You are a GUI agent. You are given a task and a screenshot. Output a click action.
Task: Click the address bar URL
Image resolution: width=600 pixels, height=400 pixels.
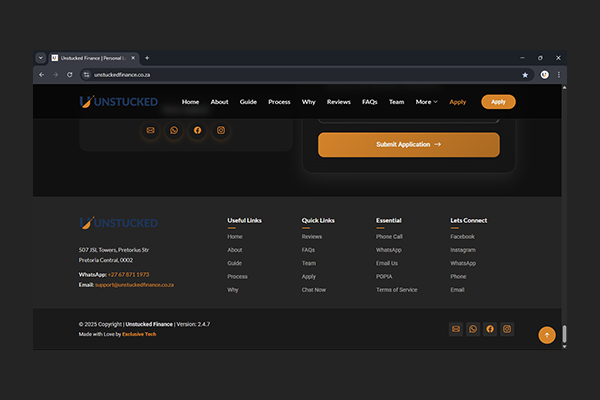(122, 75)
